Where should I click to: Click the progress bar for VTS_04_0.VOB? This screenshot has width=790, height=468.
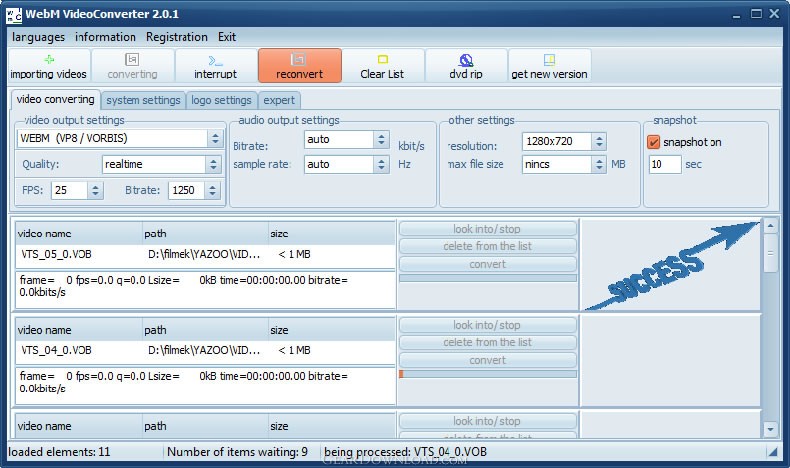(x=488, y=374)
